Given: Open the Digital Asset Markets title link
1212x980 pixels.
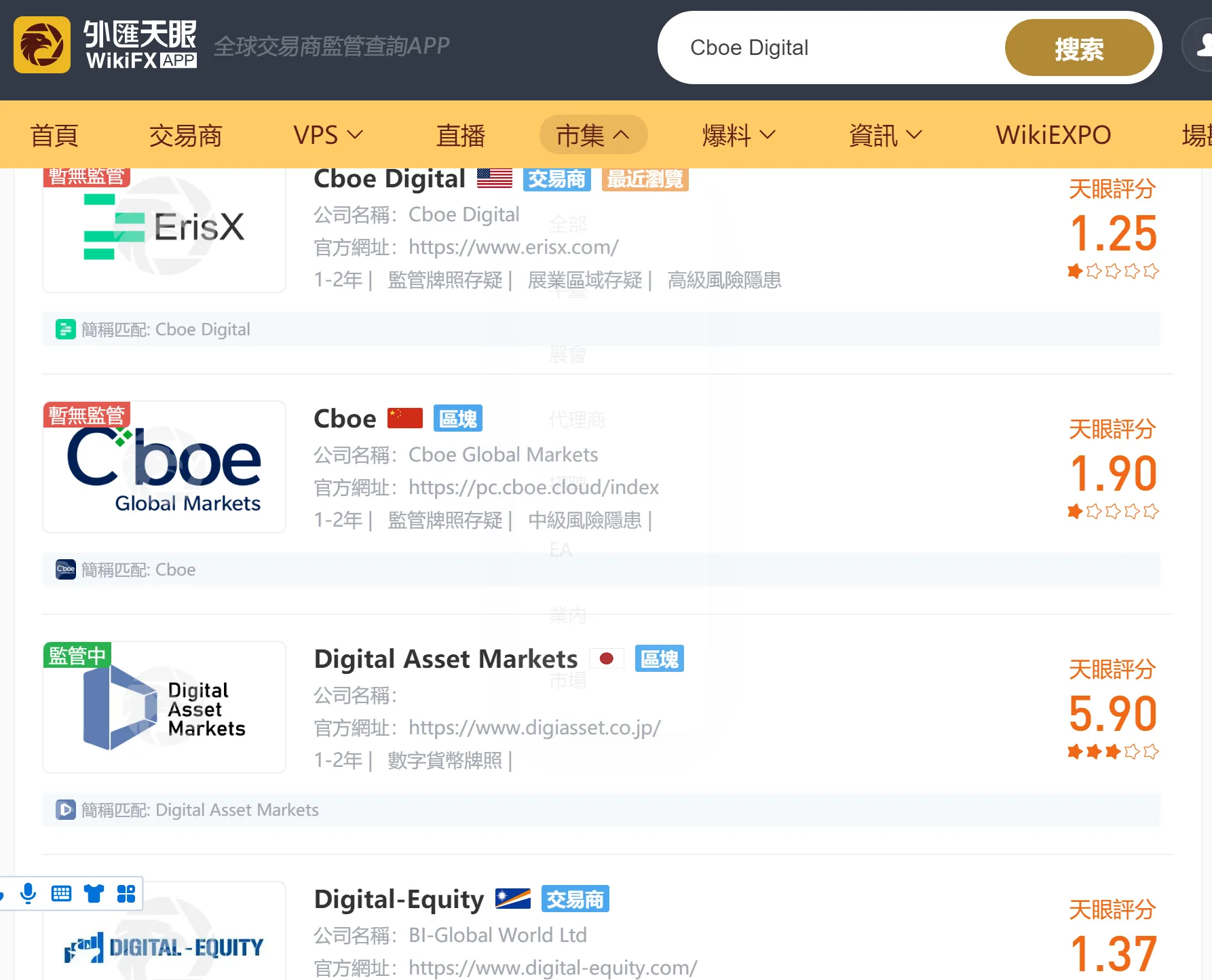Looking at the screenshot, I should tap(446, 659).
